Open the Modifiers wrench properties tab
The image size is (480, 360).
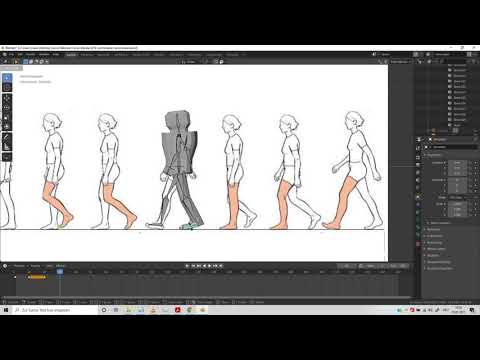(x=419, y=204)
